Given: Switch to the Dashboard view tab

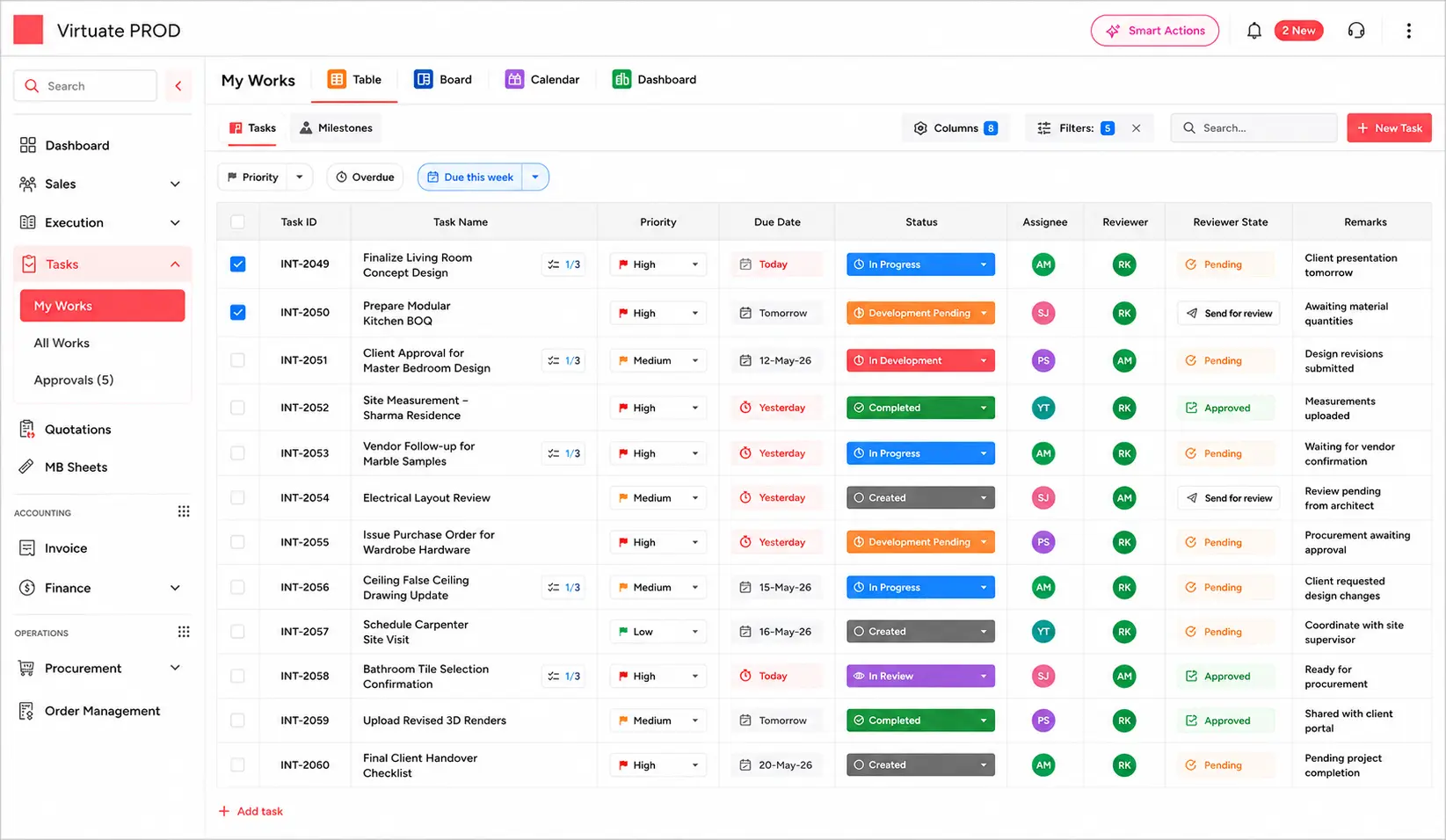Looking at the screenshot, I should pyautogui.click(x=655, y=80).
